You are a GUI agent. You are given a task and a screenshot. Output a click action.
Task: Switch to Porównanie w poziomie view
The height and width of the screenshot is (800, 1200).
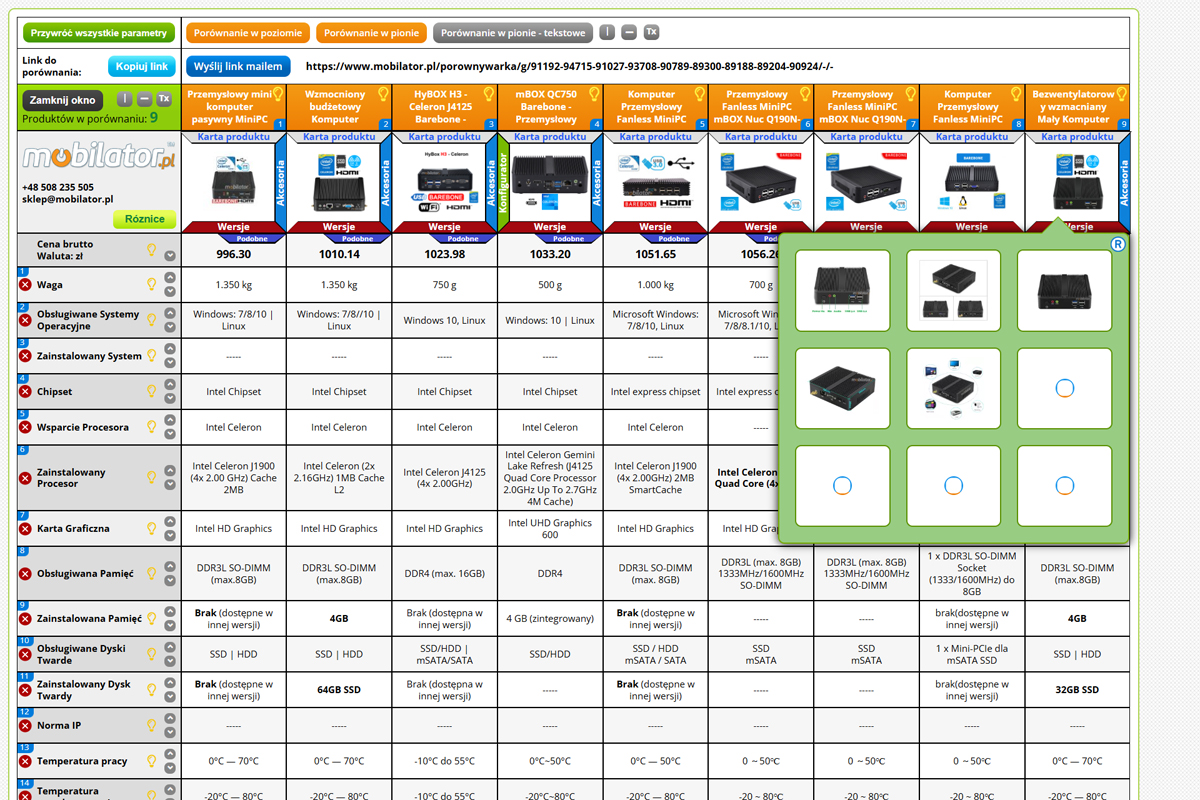tap(248, 33)
